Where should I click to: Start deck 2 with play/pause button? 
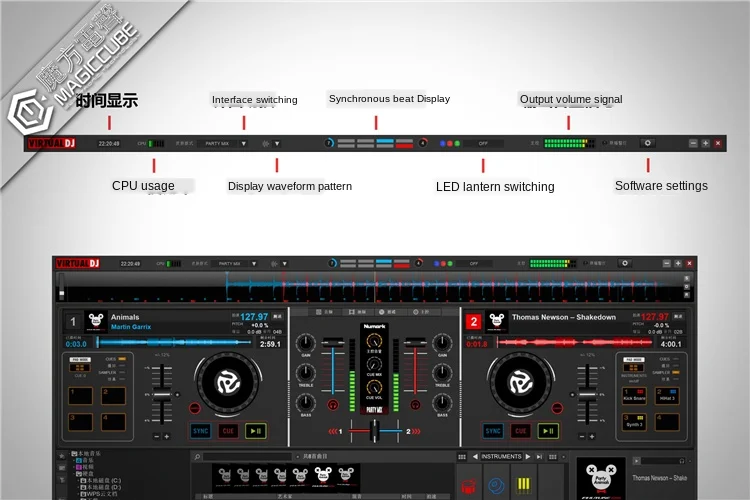coord(548,431)
